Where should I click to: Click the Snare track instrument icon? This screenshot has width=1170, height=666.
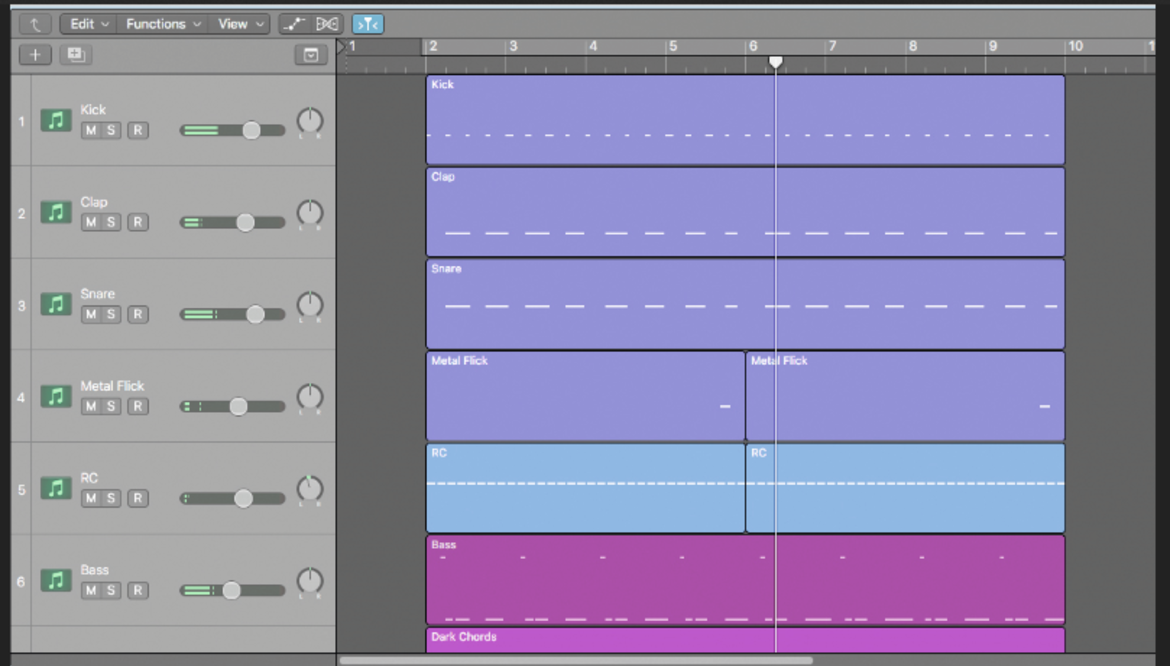tap(56, 304)
